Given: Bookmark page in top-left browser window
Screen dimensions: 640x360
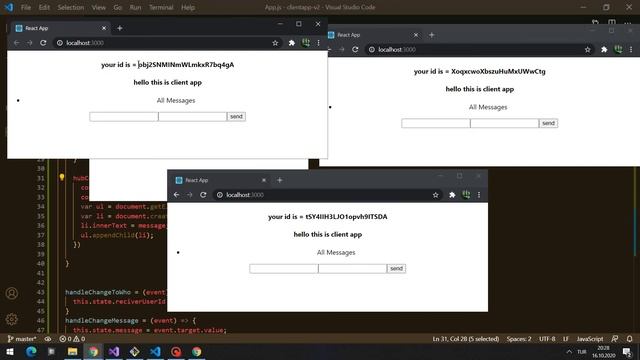Looking at the screenshot, I should 275,43.
